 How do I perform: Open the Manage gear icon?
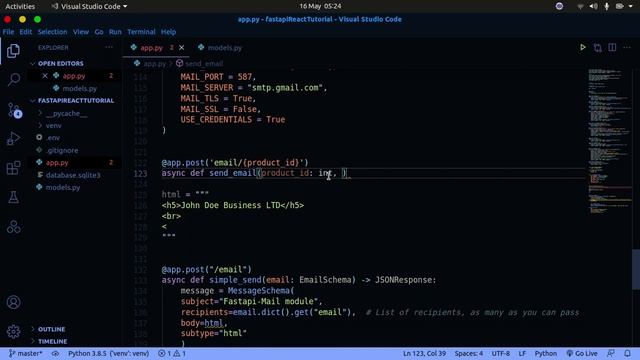13,331
